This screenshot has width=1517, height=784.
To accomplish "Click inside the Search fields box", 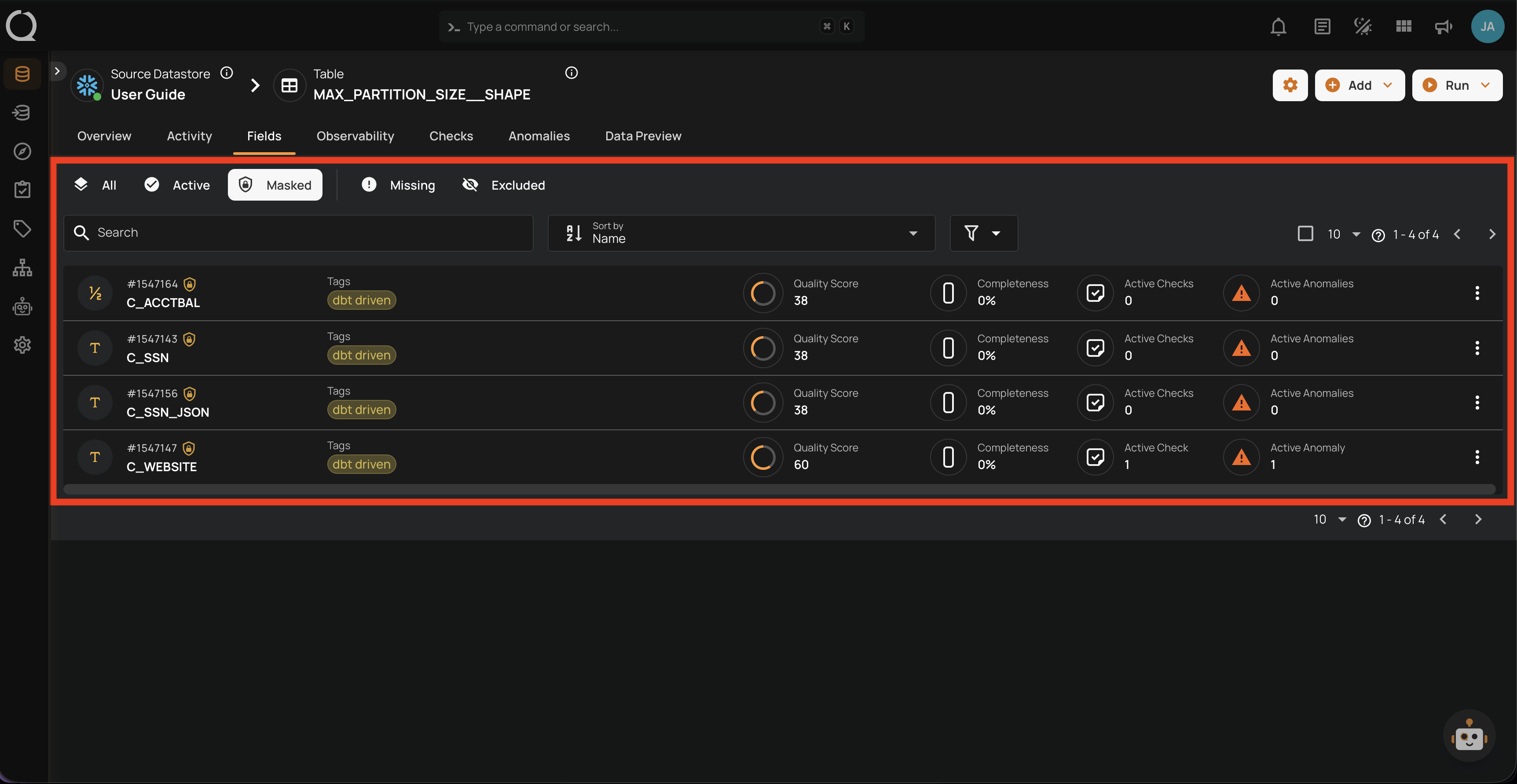I will [x=298, y=232].
